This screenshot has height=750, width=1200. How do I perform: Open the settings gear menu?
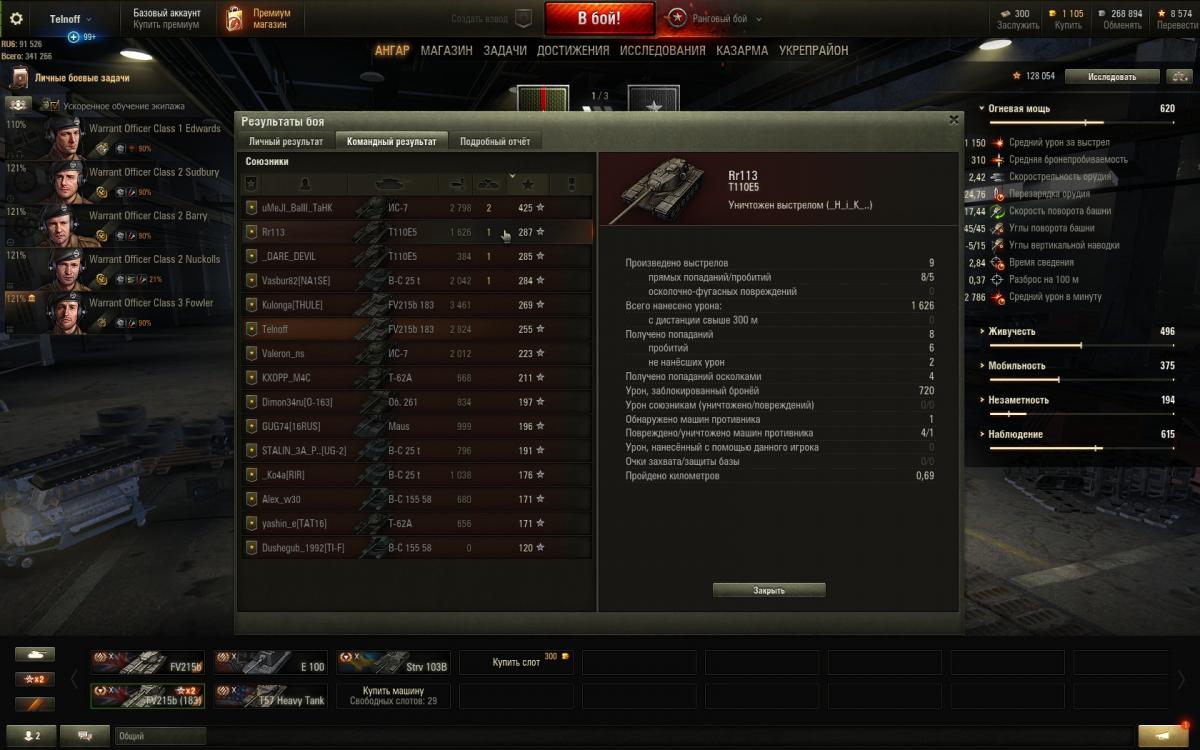coord(16,18)
